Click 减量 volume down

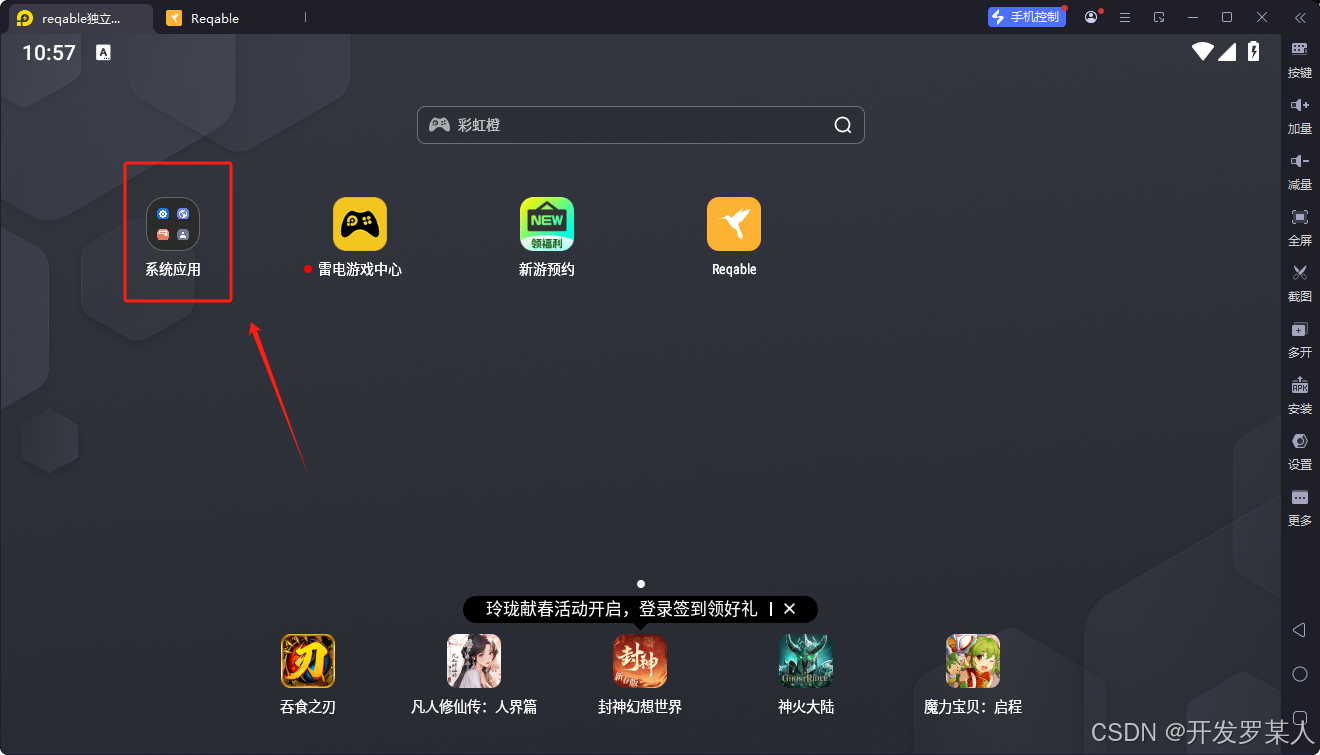point(1300,172)
